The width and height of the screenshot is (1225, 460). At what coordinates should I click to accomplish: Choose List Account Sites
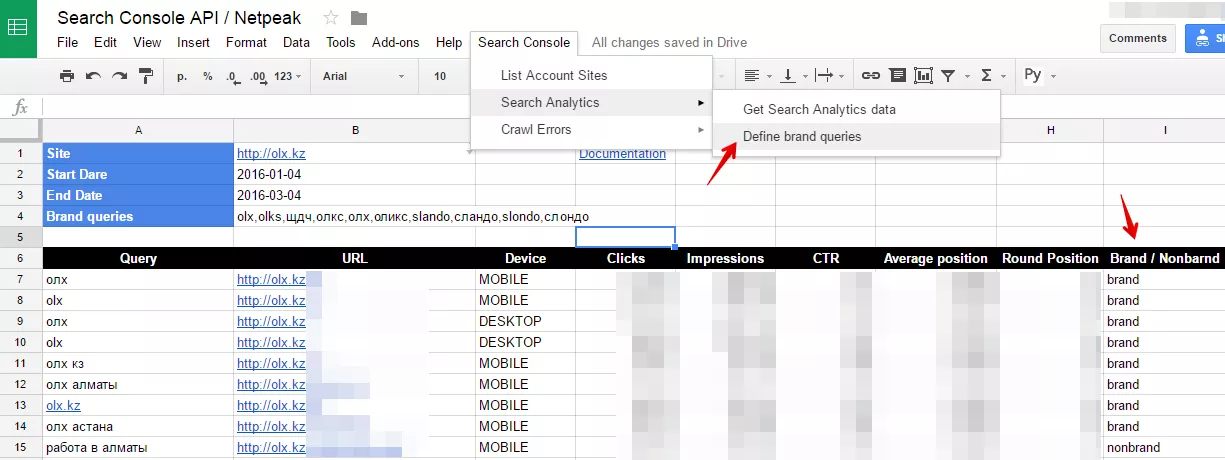tap(591, 75)
